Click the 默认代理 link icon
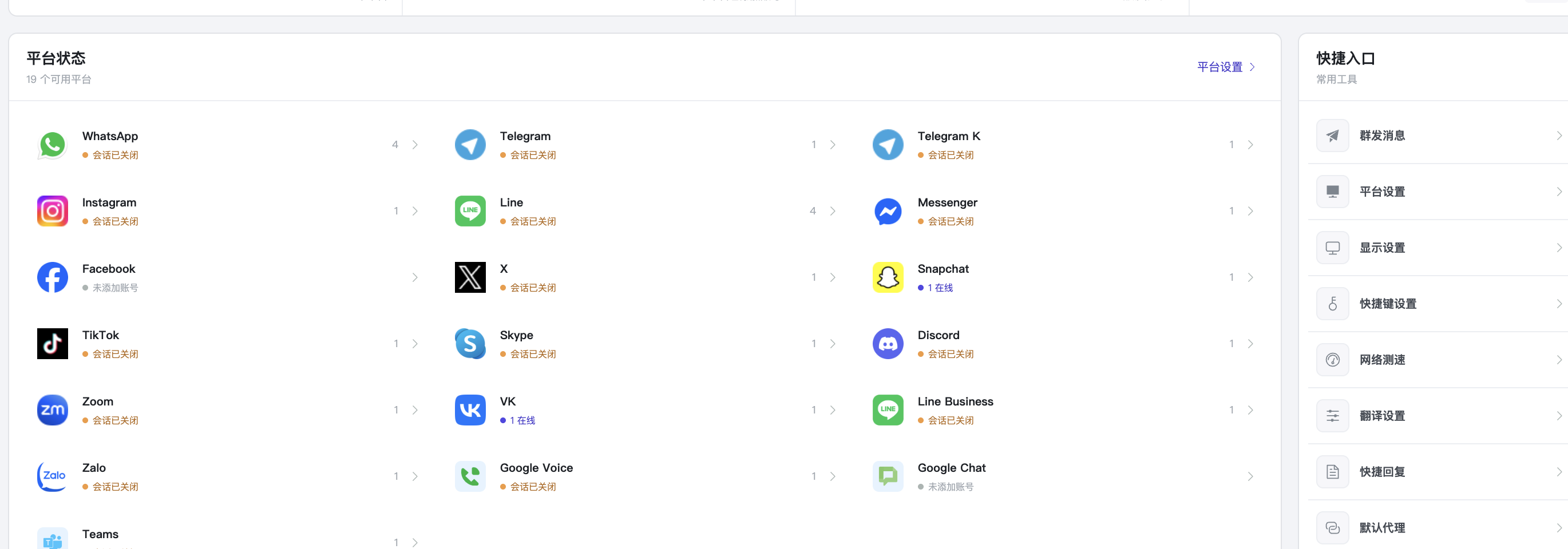 [1332, 528]
